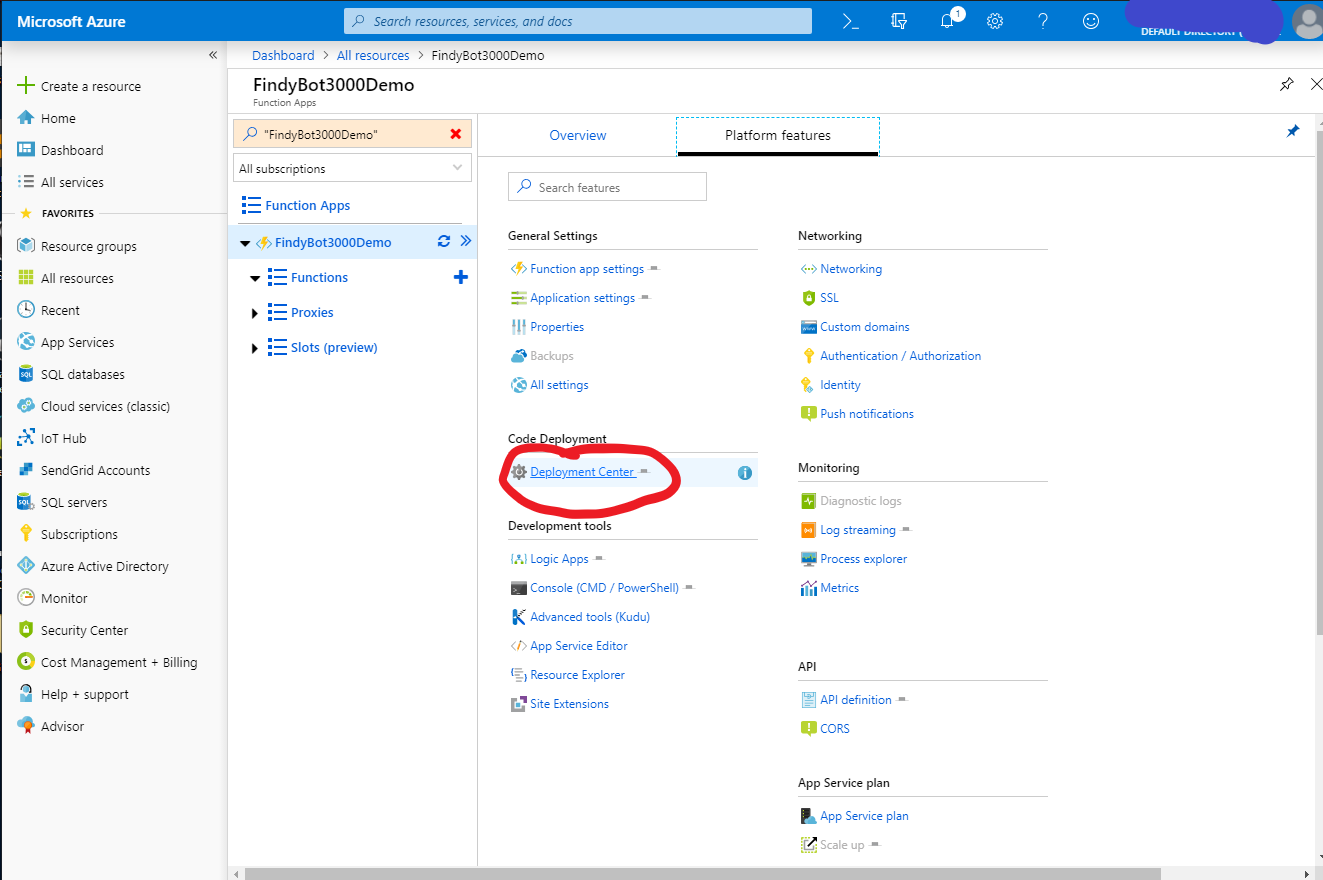Image resolution: width=1323 pixels, height=880 pixels.
Task: Open Cloud services (classic)
Action: (105, 406)
